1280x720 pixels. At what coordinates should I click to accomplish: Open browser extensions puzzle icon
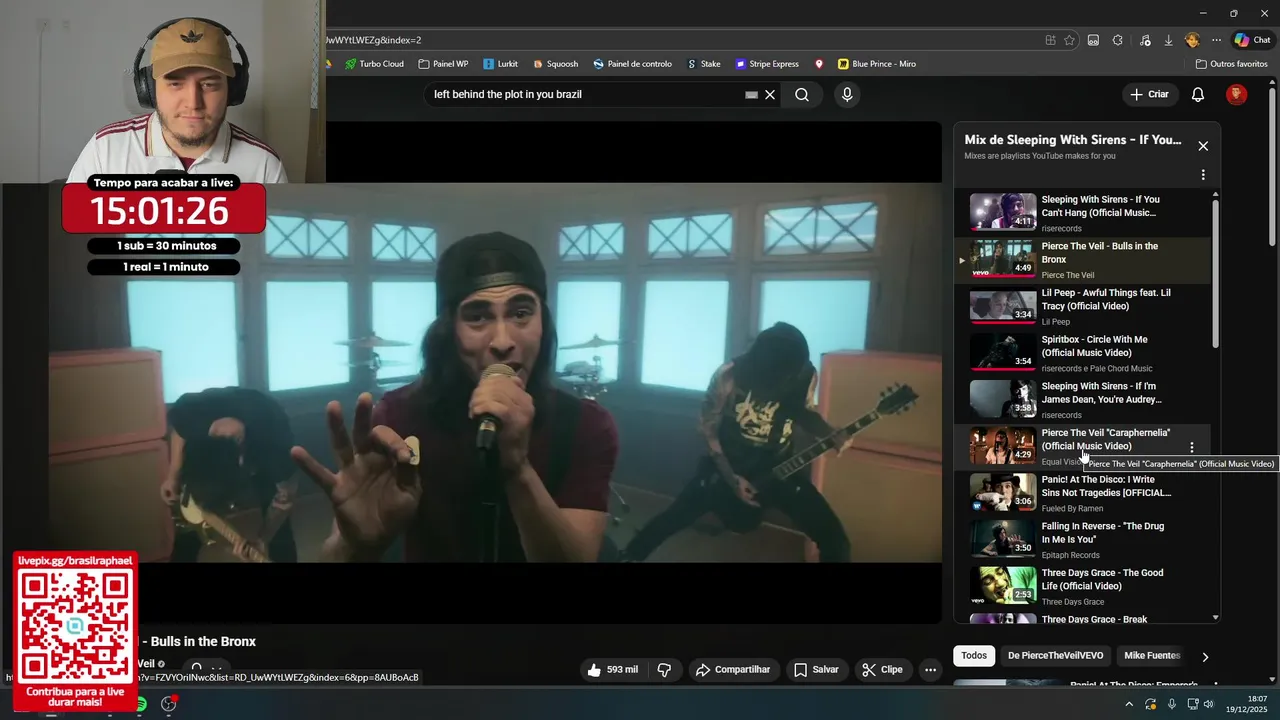[1118, 40]
